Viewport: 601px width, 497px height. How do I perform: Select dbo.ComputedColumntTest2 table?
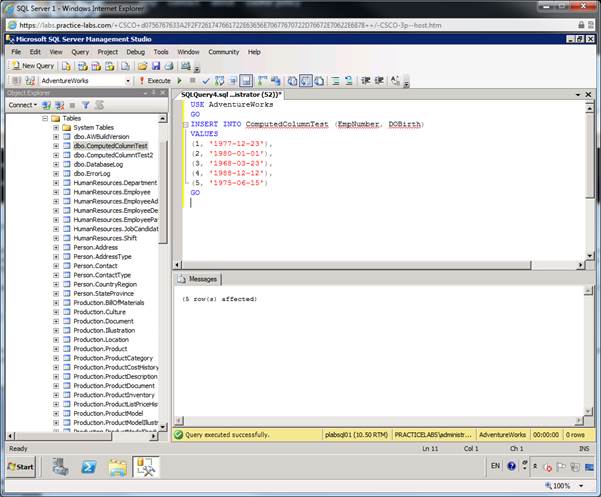tap(113, 155)
